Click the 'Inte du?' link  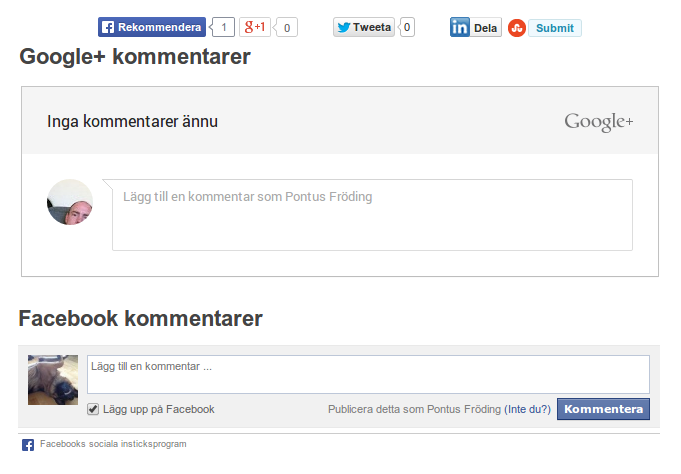(x=528, y=409)
